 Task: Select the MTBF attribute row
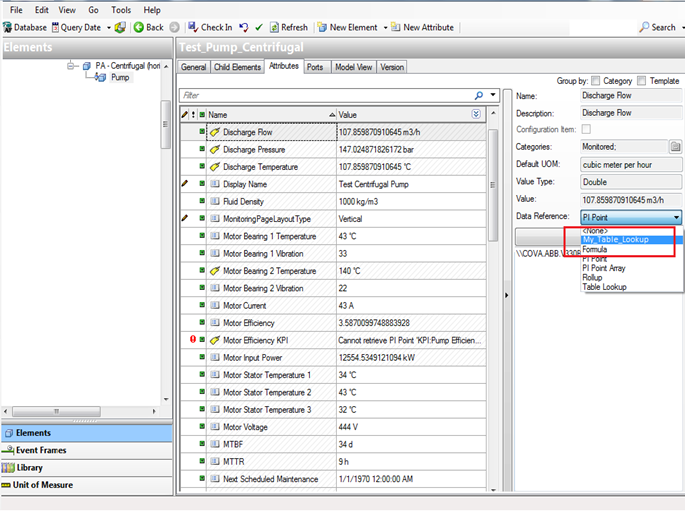333,444
